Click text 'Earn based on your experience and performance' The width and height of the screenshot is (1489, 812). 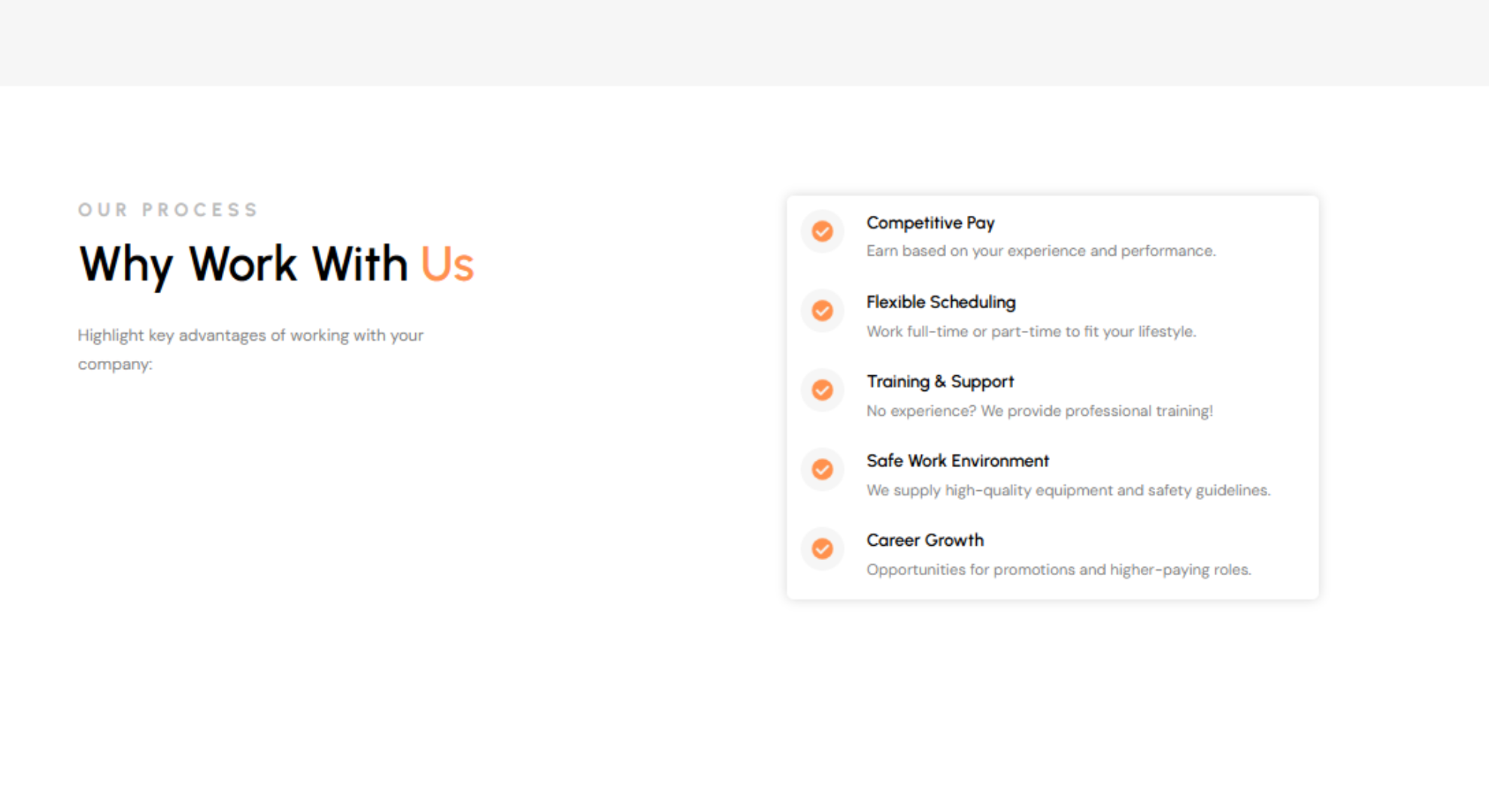click(x=1041, y=251)
